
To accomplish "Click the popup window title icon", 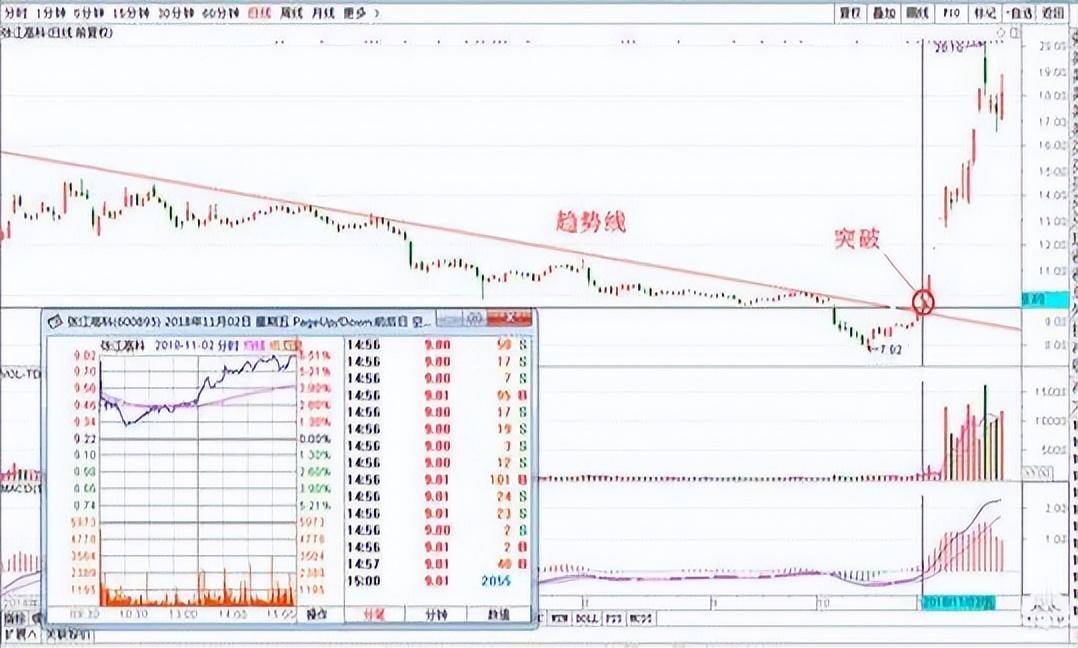I will [54, 321].
